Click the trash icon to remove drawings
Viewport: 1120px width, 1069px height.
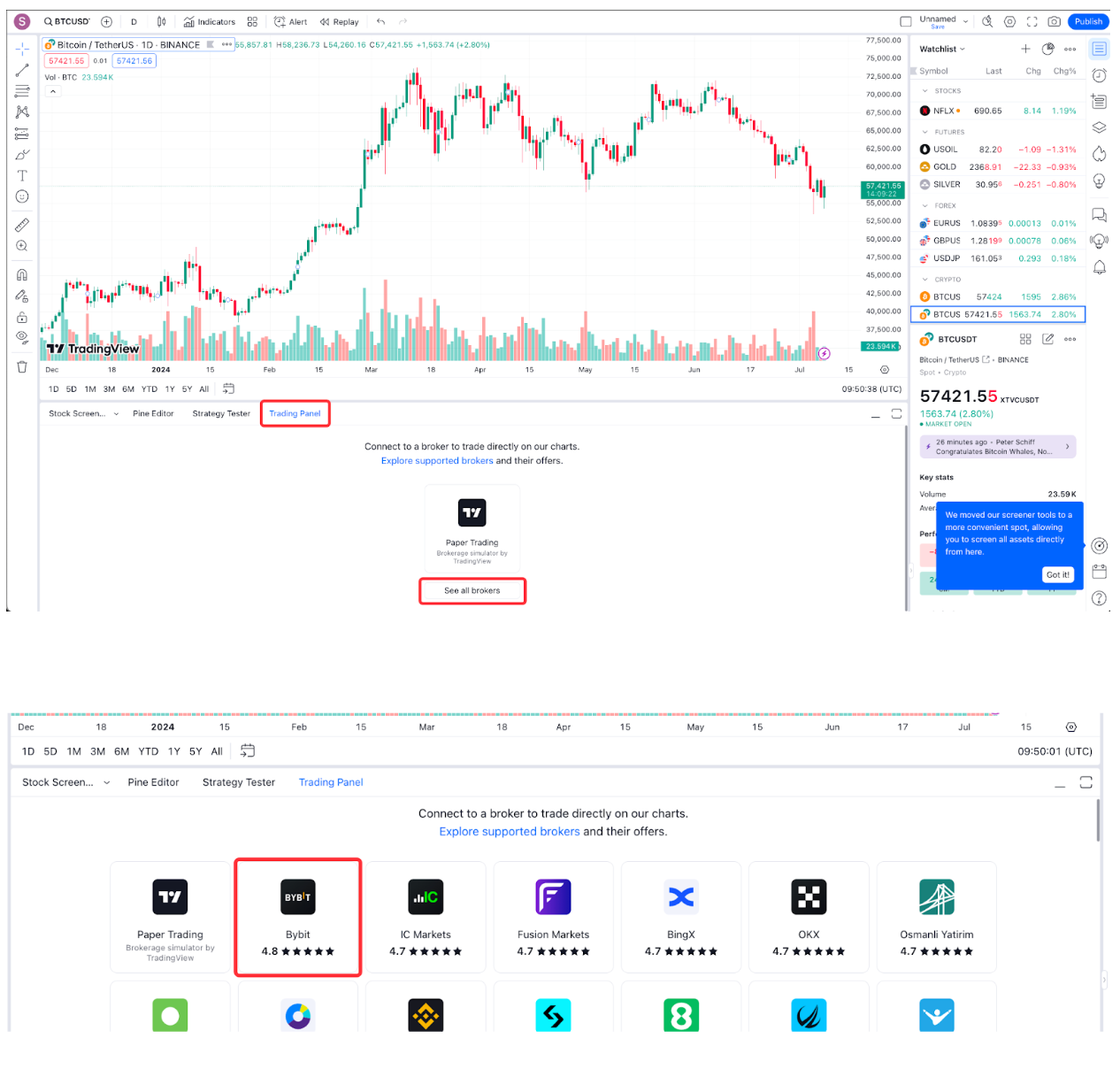(22, 366)
